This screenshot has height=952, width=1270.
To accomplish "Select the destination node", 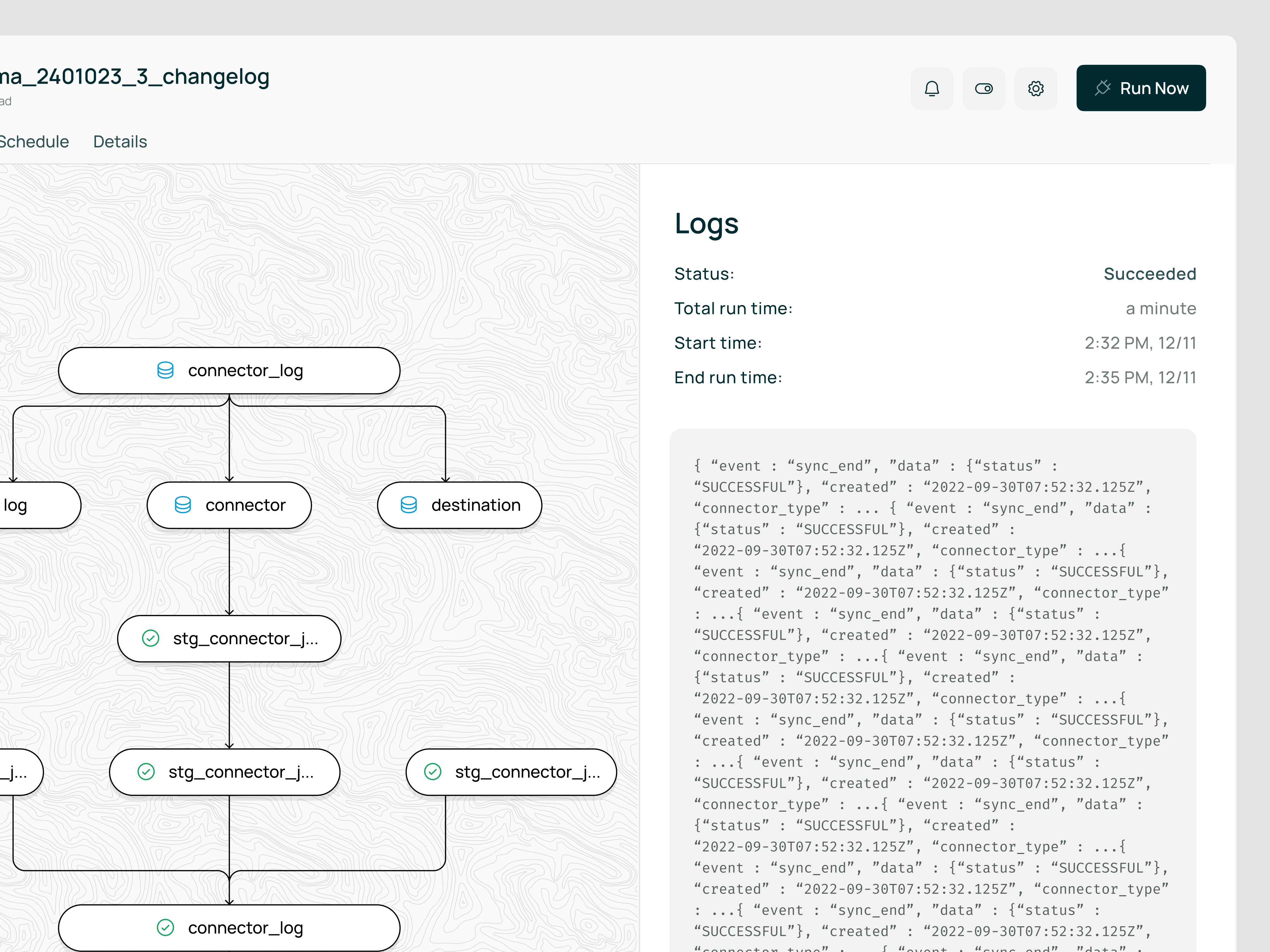I will tap(459, 505).
